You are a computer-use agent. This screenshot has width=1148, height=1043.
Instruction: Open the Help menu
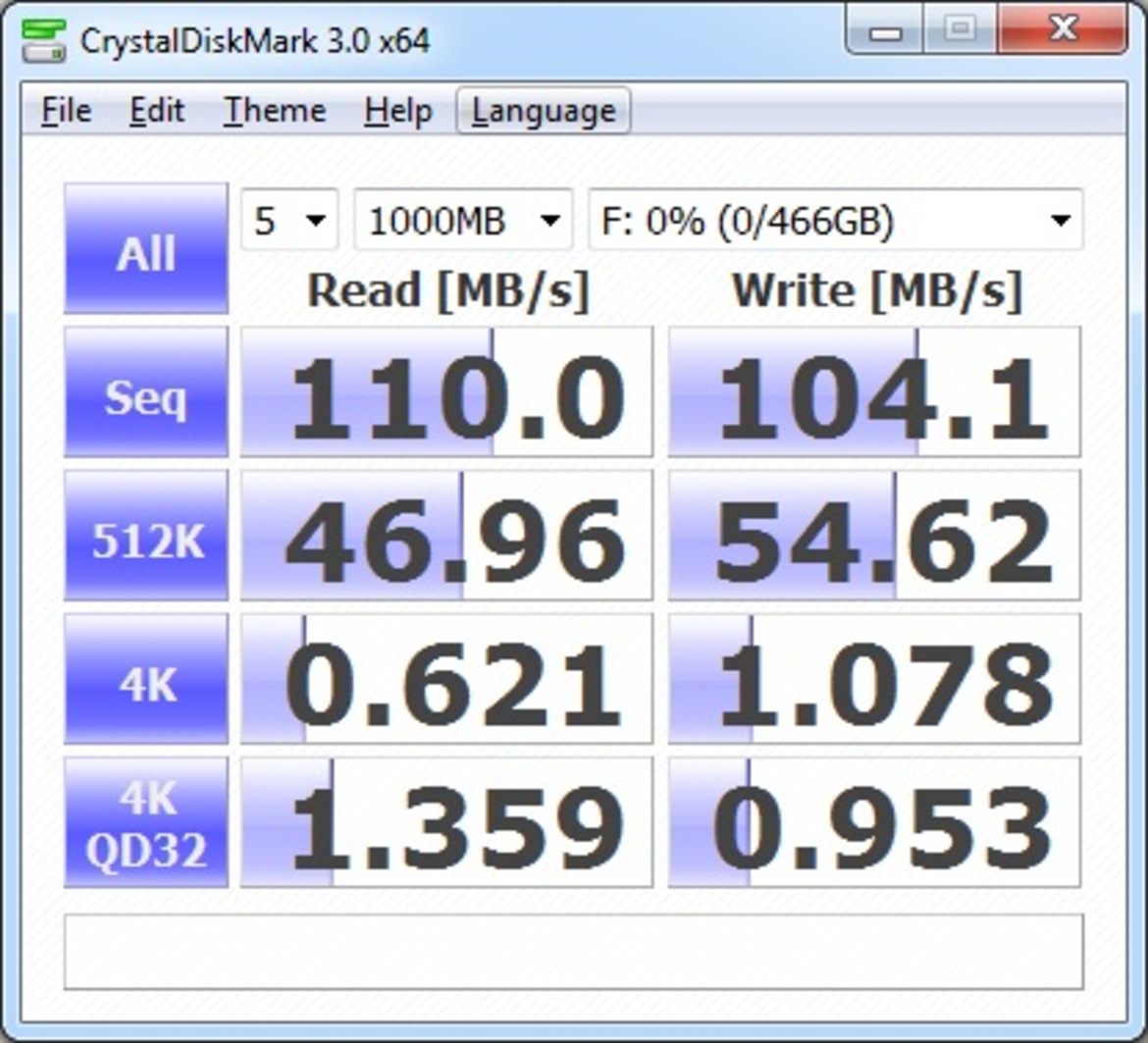pyautogui.click(x=398, y=111)
